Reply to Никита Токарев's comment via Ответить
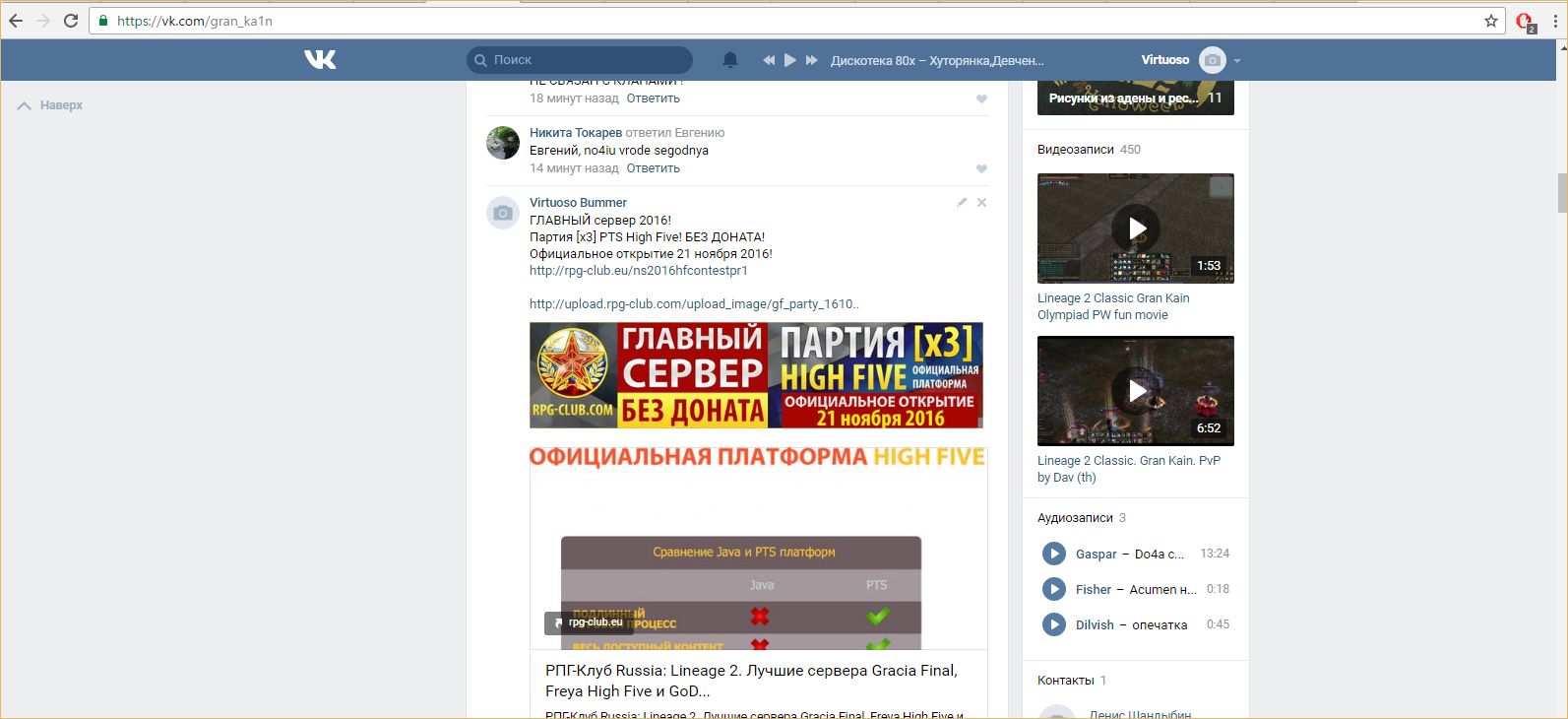This screenshot has width=1568, height=719. pyautogui.click(x=653, y=168)
